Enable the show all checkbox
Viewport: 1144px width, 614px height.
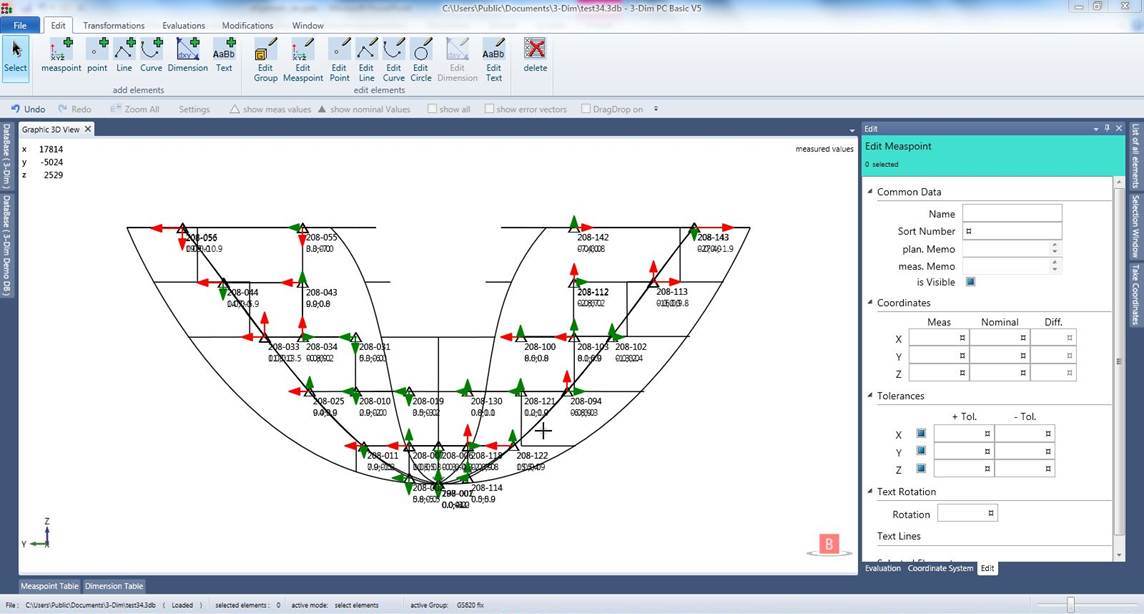click(x=432, y=109)
